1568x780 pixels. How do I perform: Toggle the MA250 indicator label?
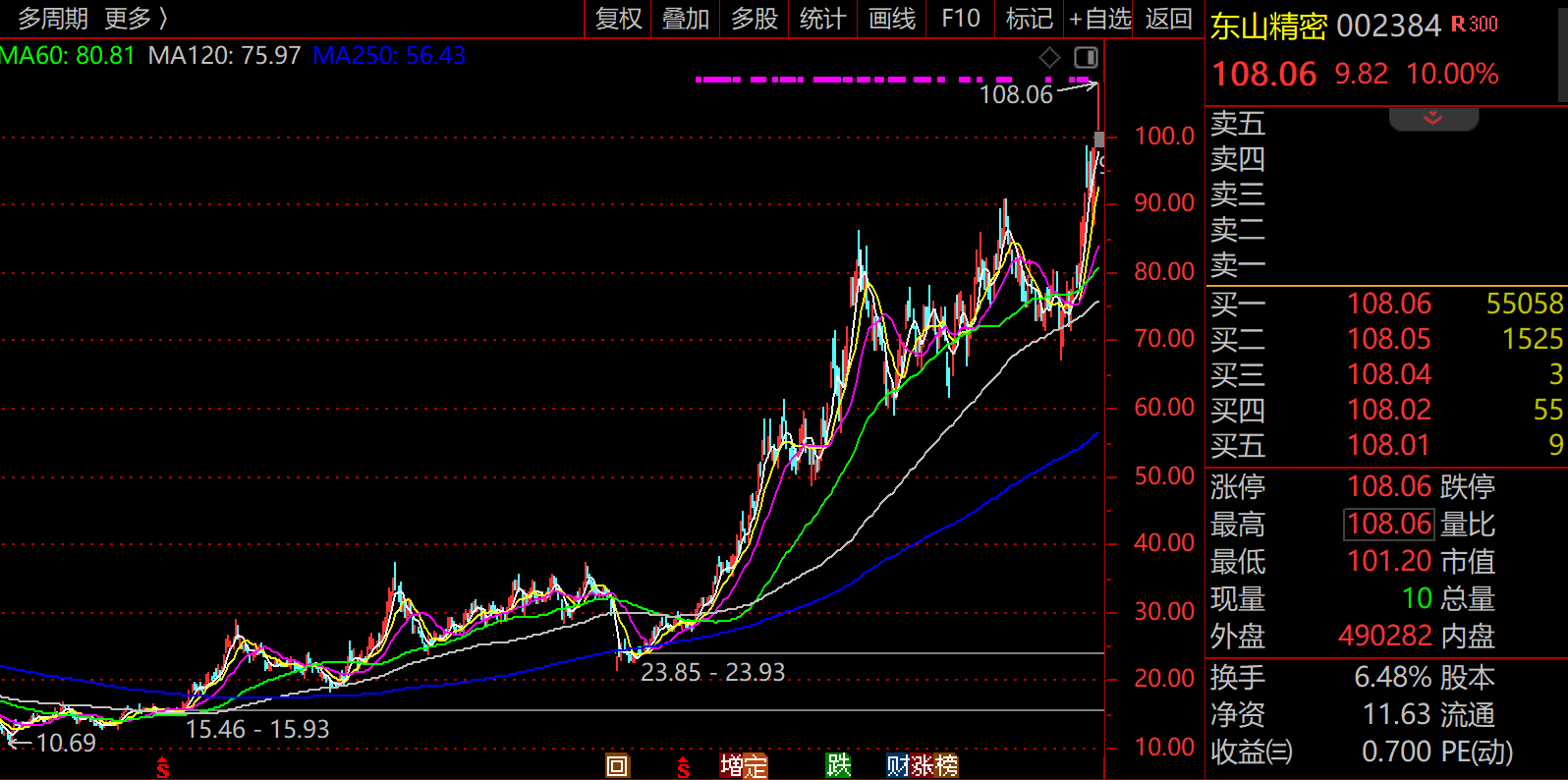pyautogui.click(x=389, y=56)
